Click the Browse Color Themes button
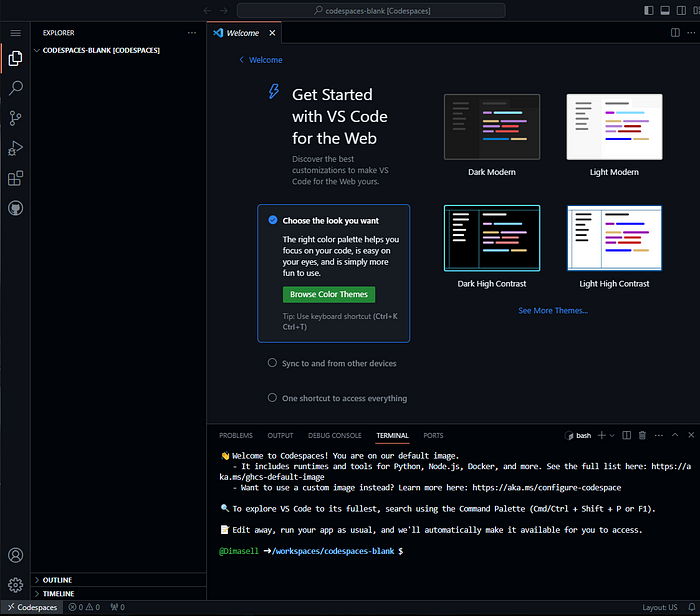The width and height of the screenshot is (700, 616). pyautogui.click(x=329, y=295)
